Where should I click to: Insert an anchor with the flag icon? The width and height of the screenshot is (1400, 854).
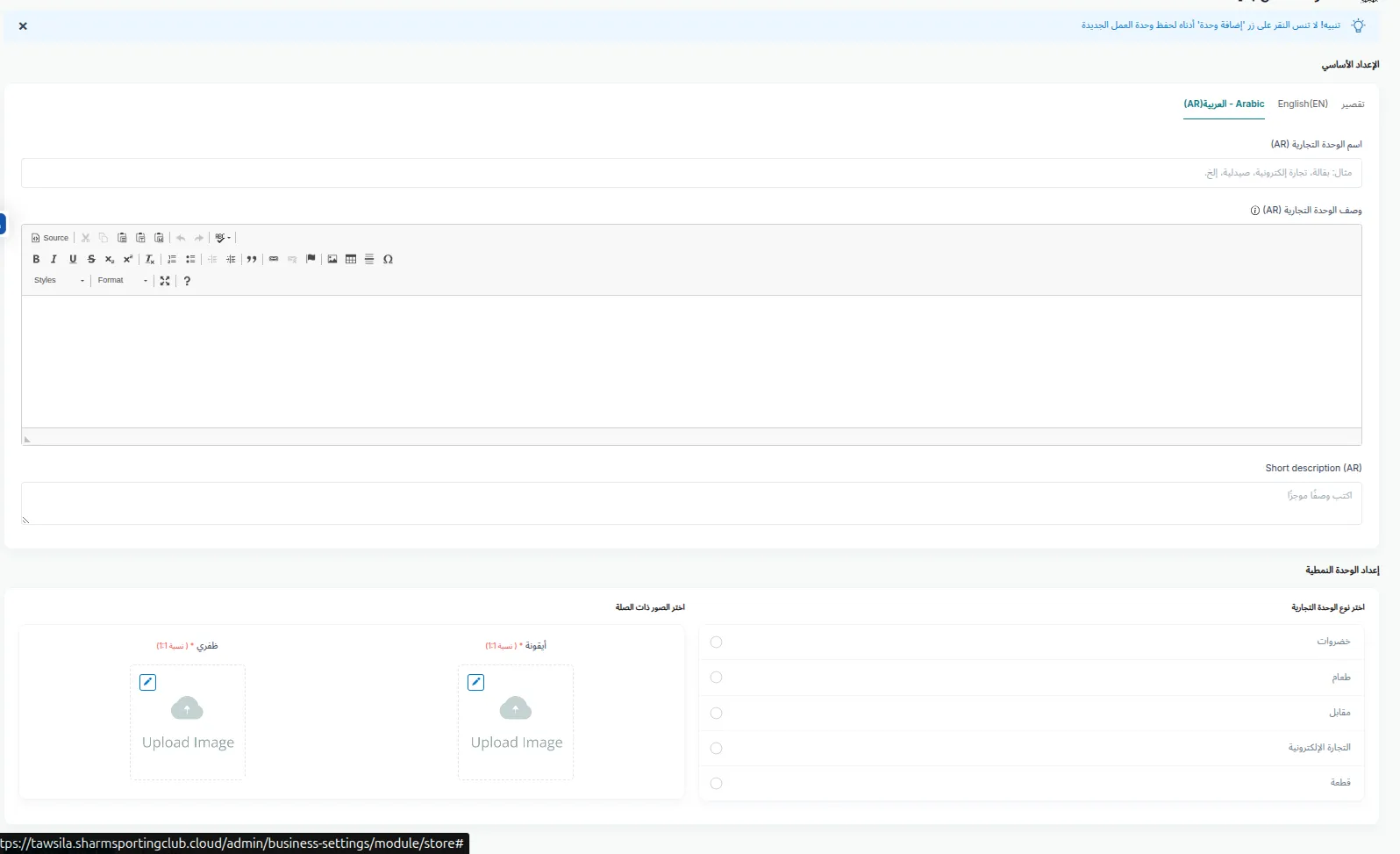pyautogui.click(x=311, y=259)
